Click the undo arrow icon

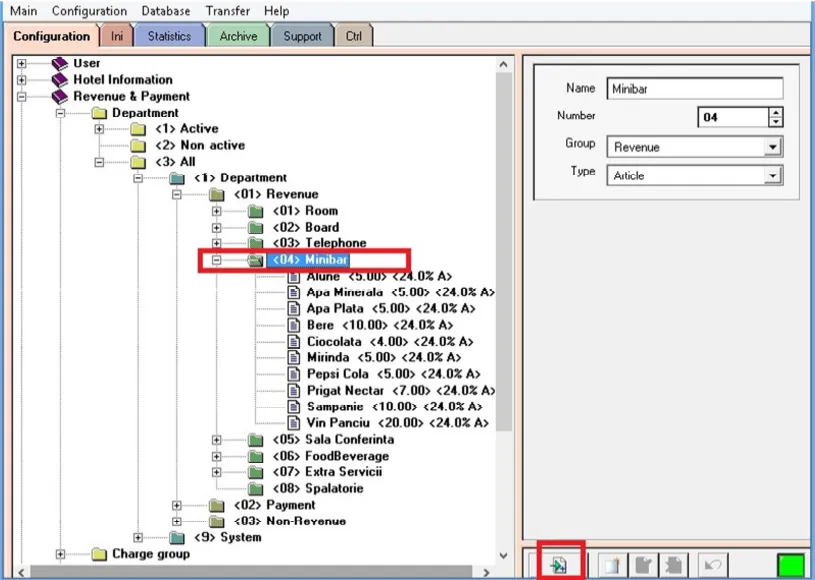coord(712,564)
